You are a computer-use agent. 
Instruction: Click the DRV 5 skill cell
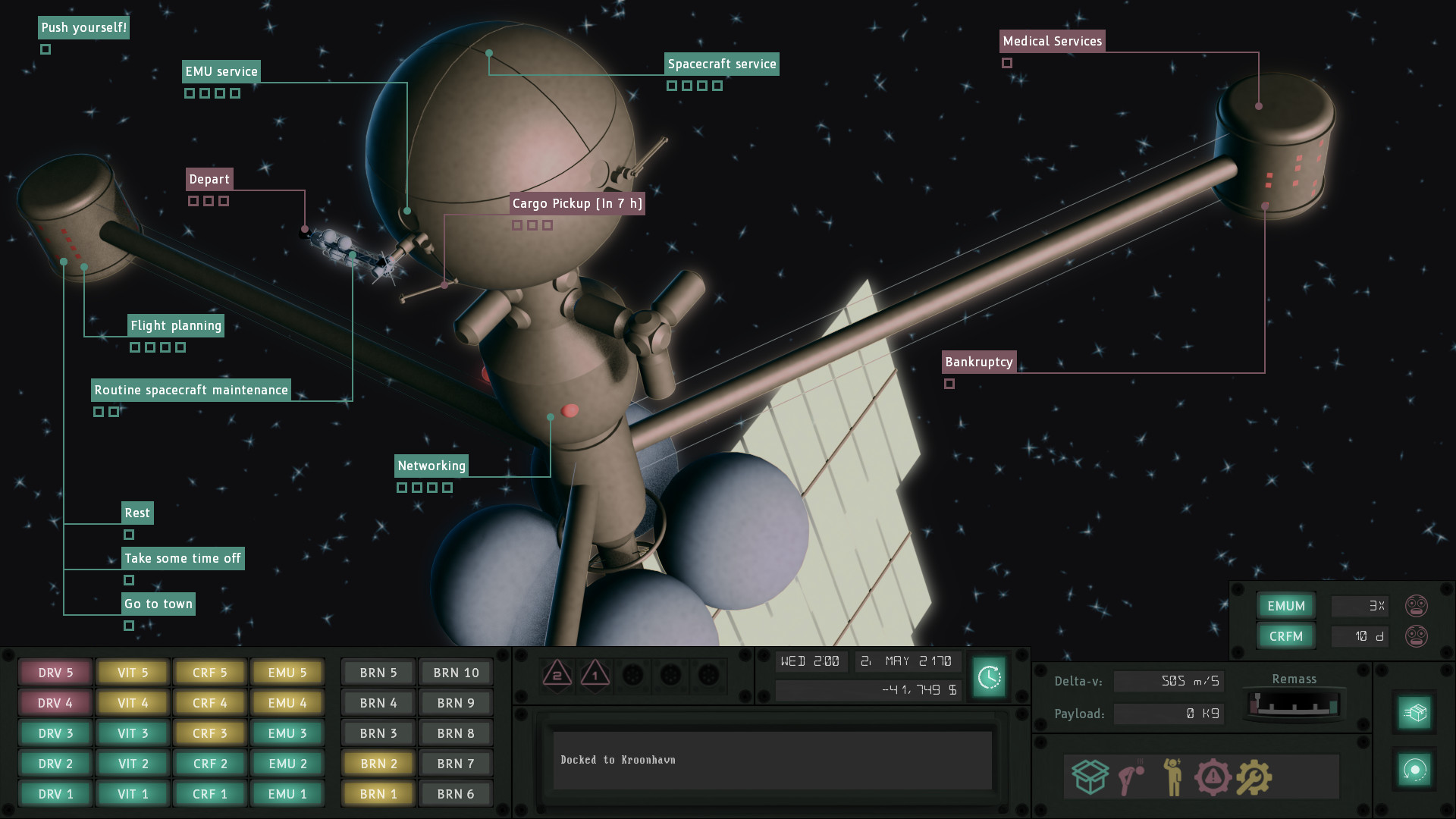coord(55,673)
